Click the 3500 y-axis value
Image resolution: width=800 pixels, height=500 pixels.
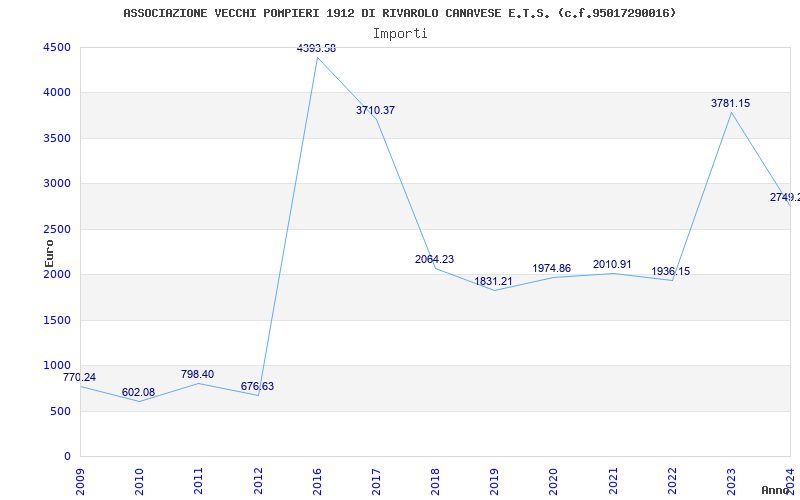tap(57, 138)
